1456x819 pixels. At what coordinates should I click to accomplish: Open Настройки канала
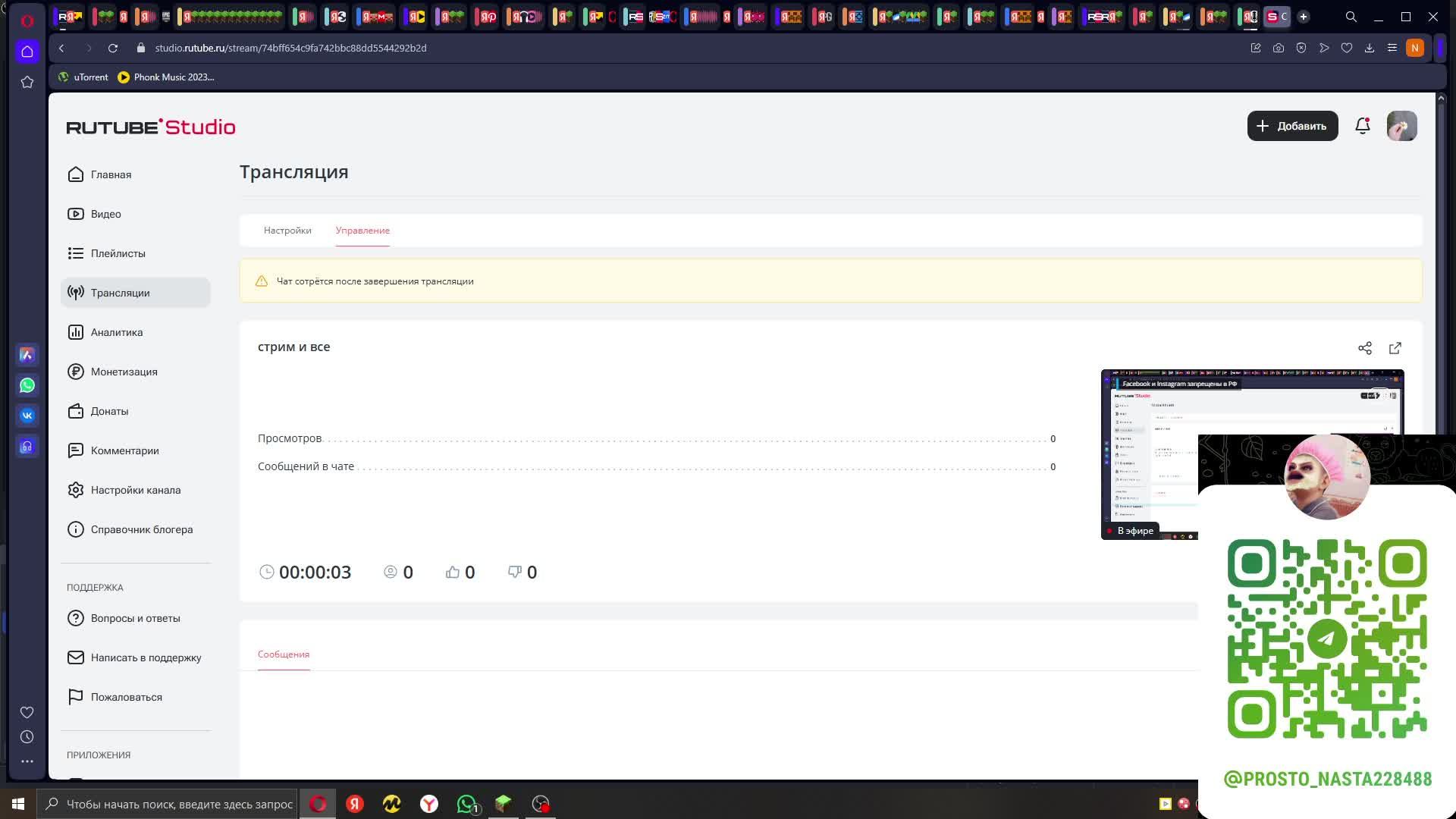124,490
